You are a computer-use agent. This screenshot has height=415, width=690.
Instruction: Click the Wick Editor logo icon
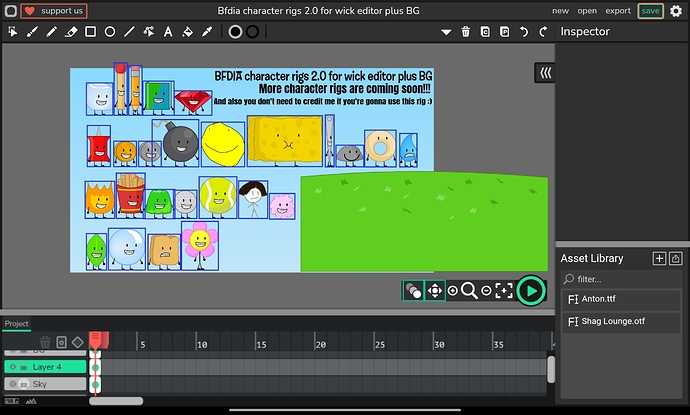[x=11, y=11]
